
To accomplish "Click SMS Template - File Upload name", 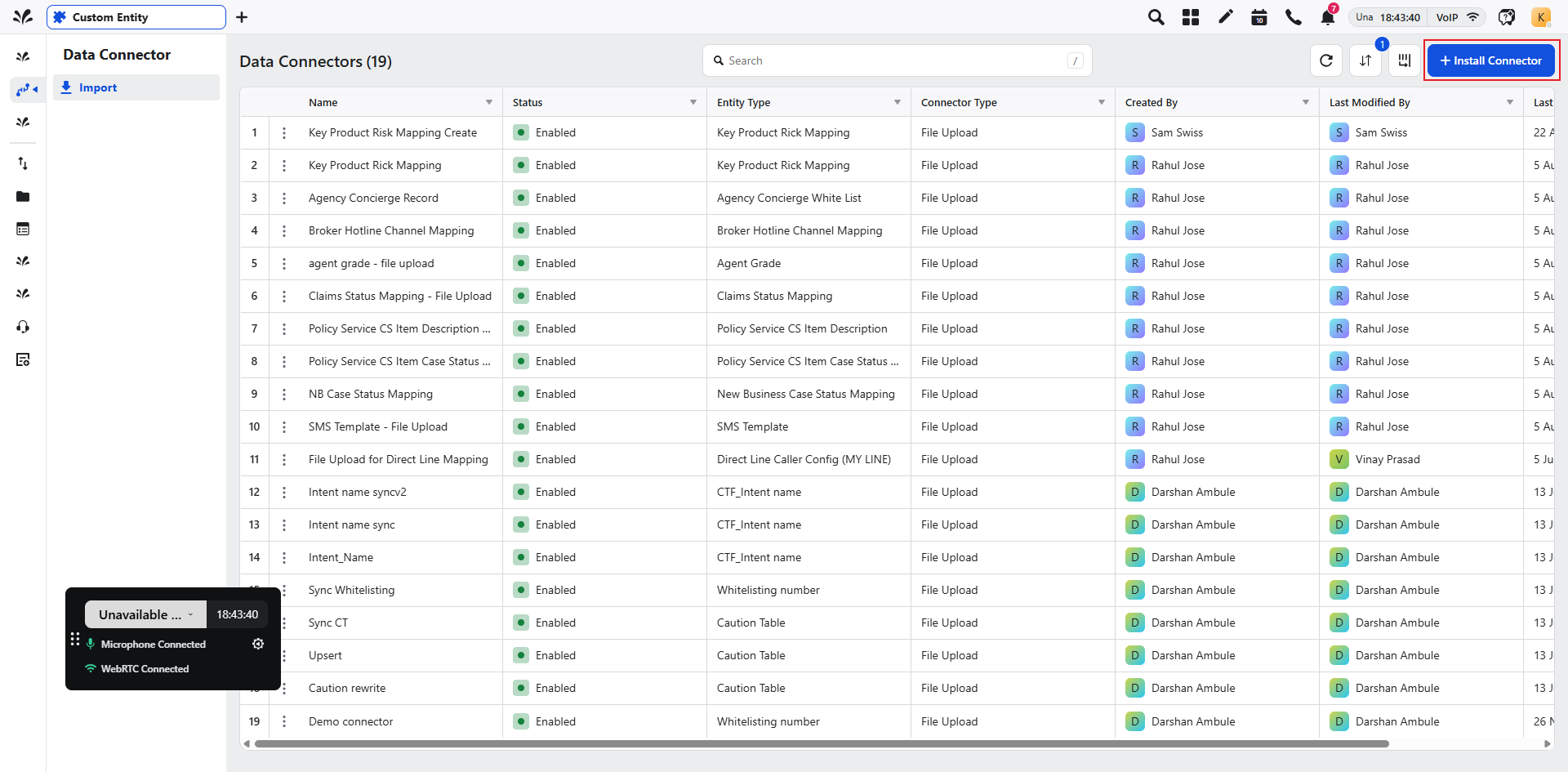I will [378, 426].
